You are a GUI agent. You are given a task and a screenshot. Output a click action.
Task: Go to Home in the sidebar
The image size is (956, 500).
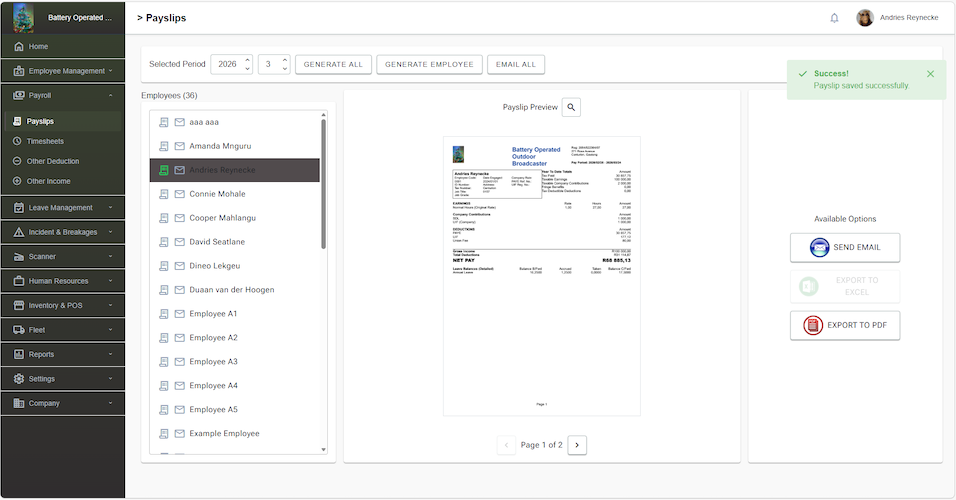click(63, 46)
